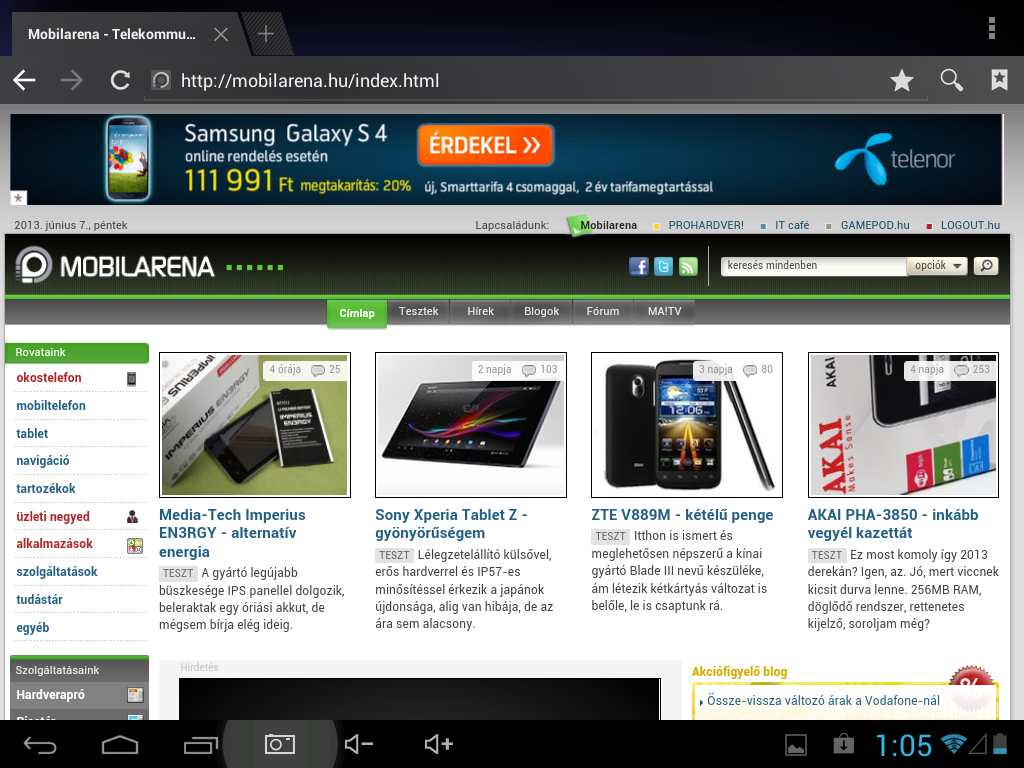This screenshot has height=768, width=1024.
Task: Open the LOGOUT.hu site link
Action: click(970, 225)
